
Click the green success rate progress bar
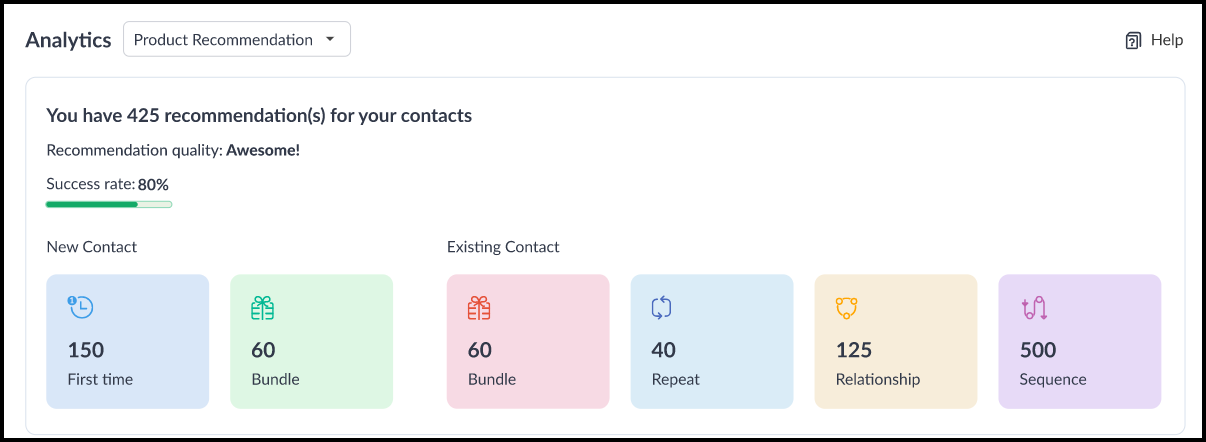click(x=108, y=204)
